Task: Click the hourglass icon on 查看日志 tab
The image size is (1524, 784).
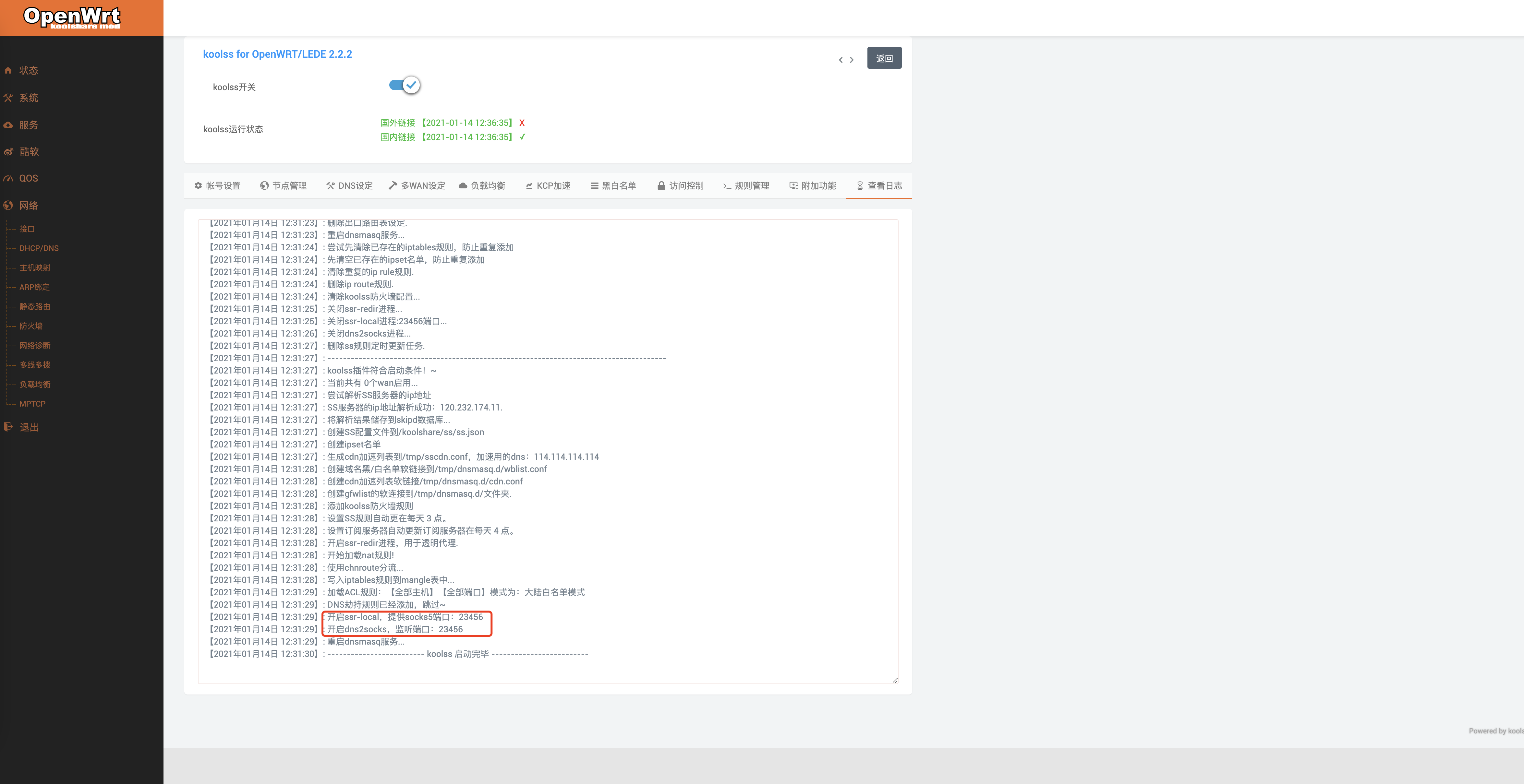Action: (860, 186)
